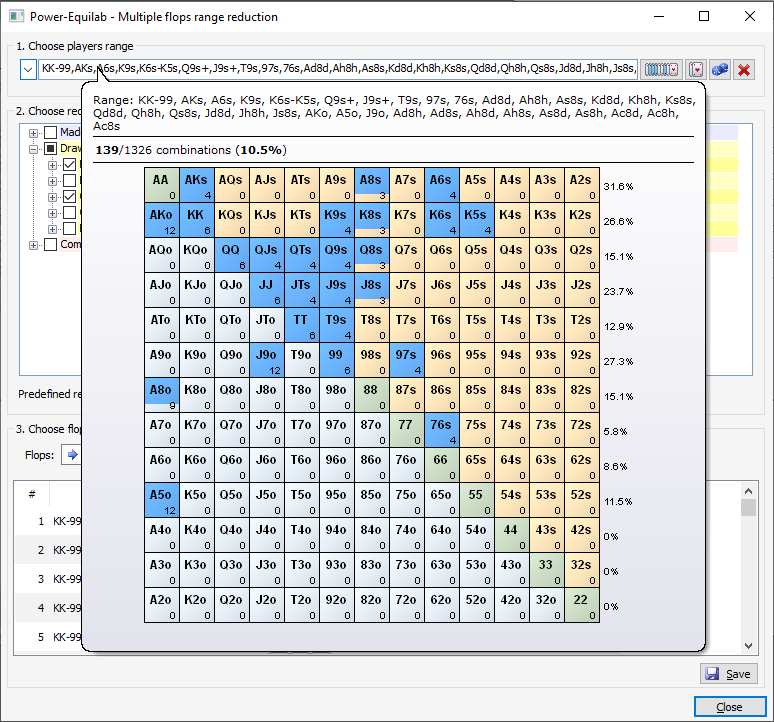This screenshot has height=722, width=774.
Task: Select flop row number 5
Action: (48, 637)
